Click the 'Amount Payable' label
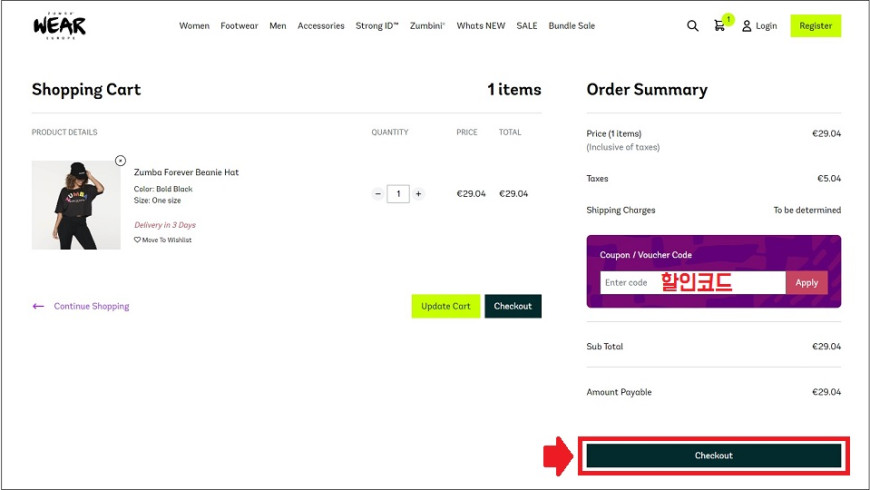The height and width of the screenshot is (490, 870). coord(619,392)
